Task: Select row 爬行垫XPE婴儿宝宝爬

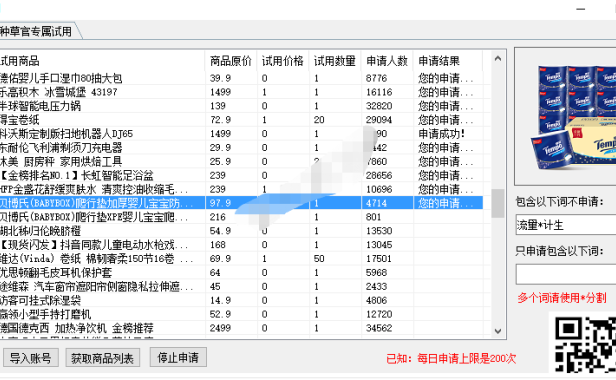Action: [241, 217]
